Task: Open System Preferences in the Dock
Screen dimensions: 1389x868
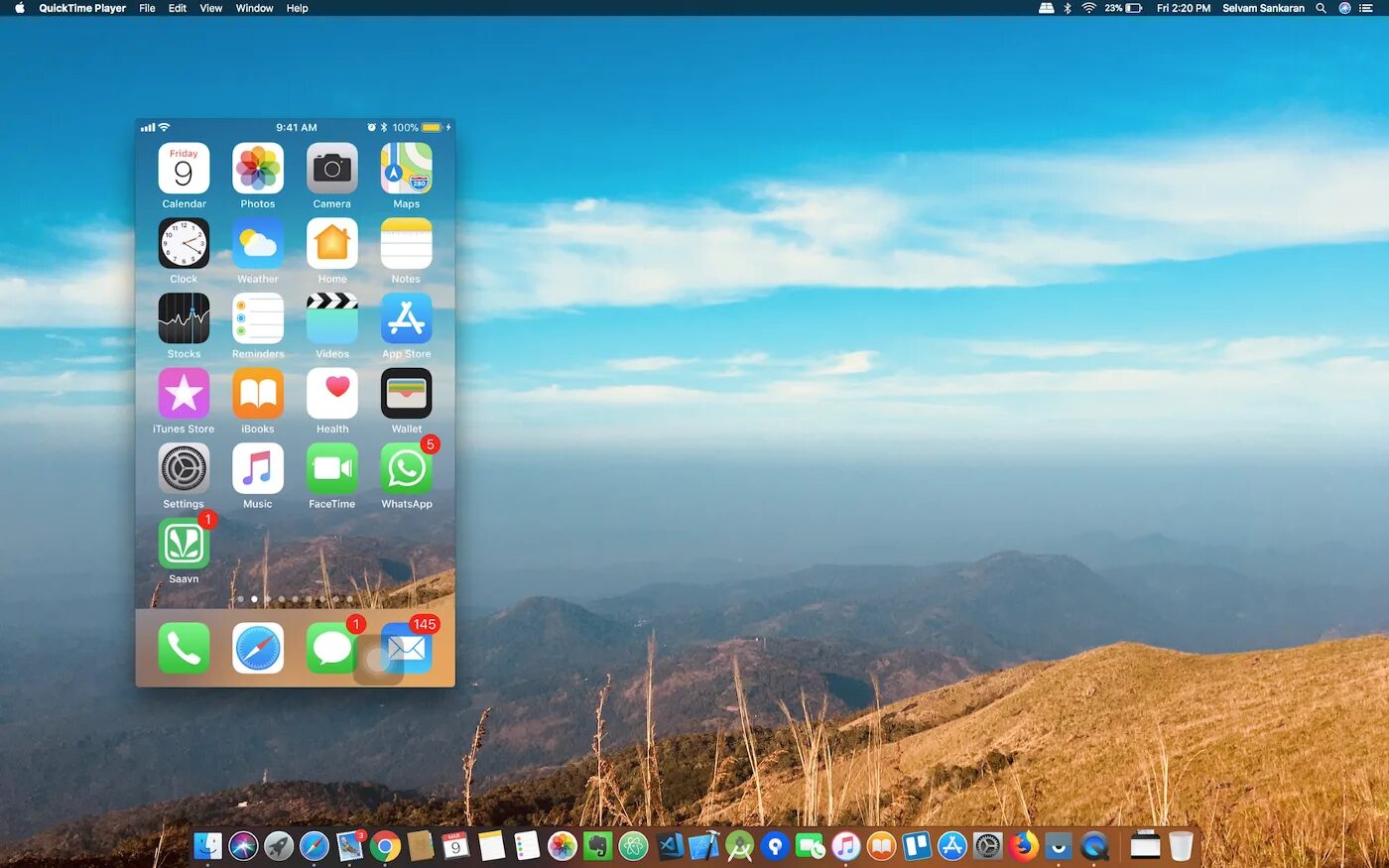Action: click(x=988, y=845)
